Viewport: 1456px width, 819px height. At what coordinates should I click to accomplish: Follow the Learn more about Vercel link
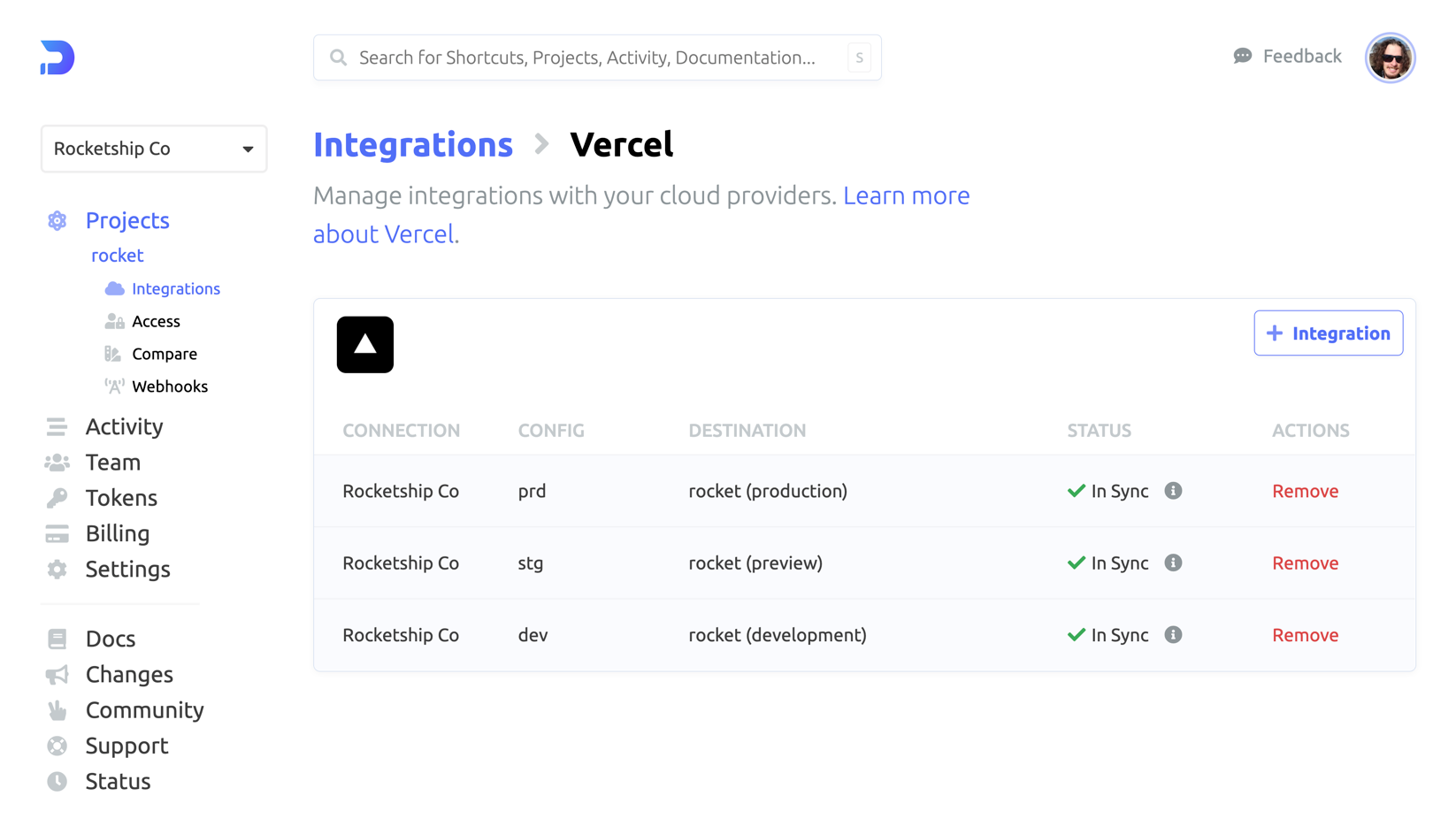click(x=905, y=195)
